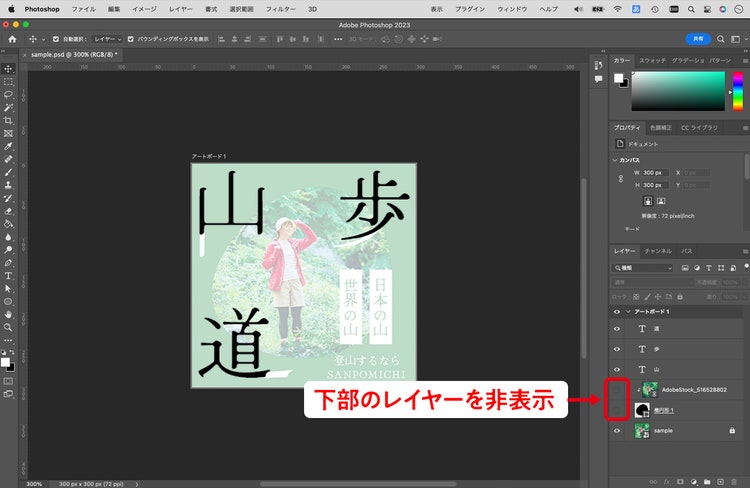750x488 pixels.
Task: Select the Path Selection tool
Action: click(8, 288)
